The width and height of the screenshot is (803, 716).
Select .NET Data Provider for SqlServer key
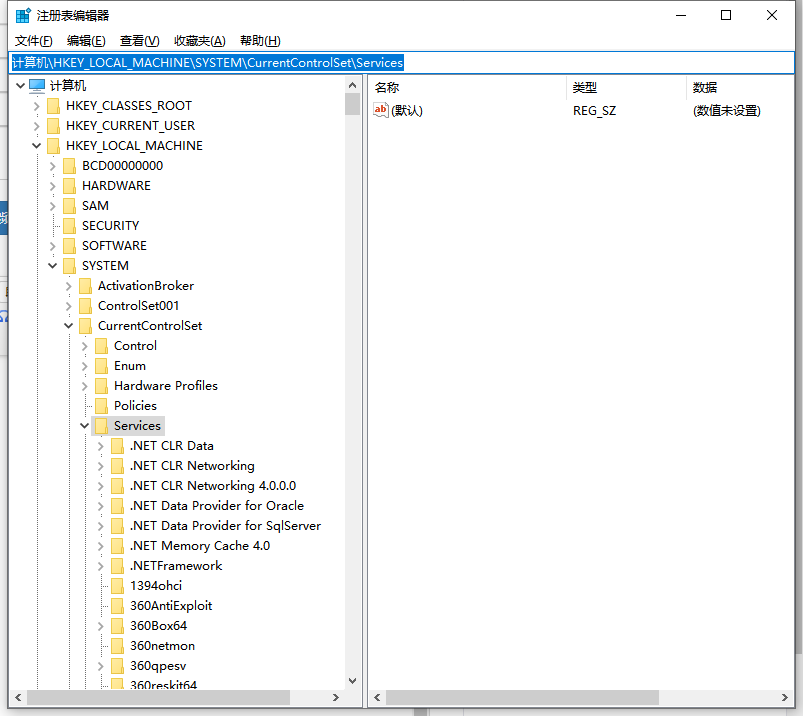pyautogui.click(x=225, y=525)
